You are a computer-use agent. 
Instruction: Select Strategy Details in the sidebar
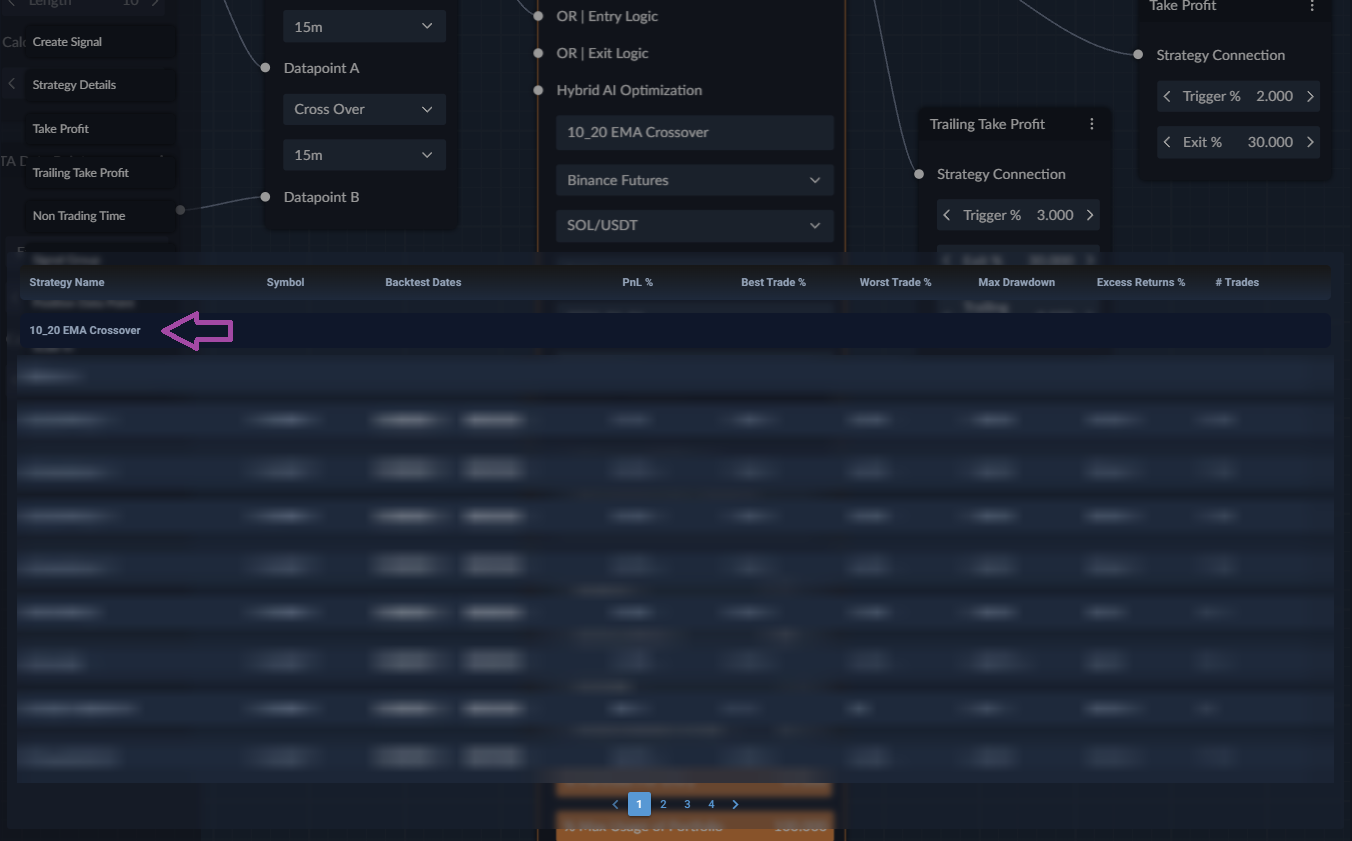point(100,85)
